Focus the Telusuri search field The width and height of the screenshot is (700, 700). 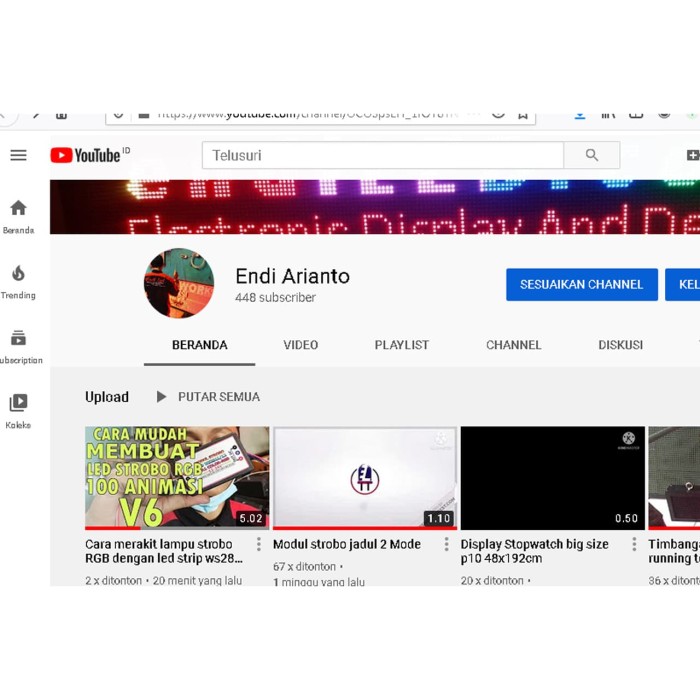click(383, 155)
